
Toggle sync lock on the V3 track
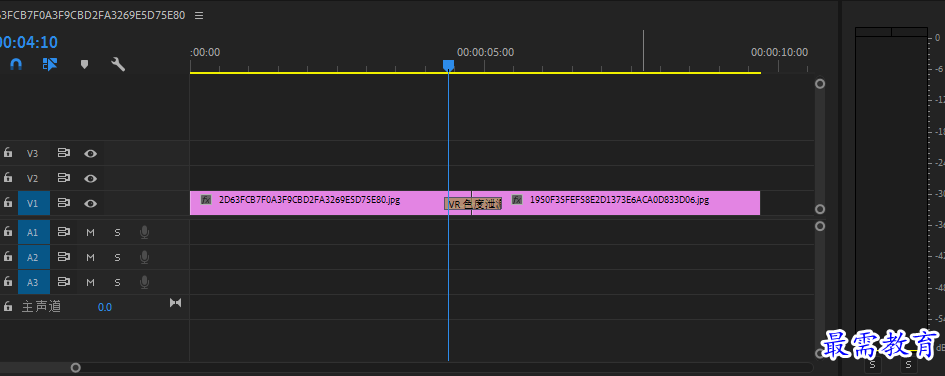click(x=64, y=153)
